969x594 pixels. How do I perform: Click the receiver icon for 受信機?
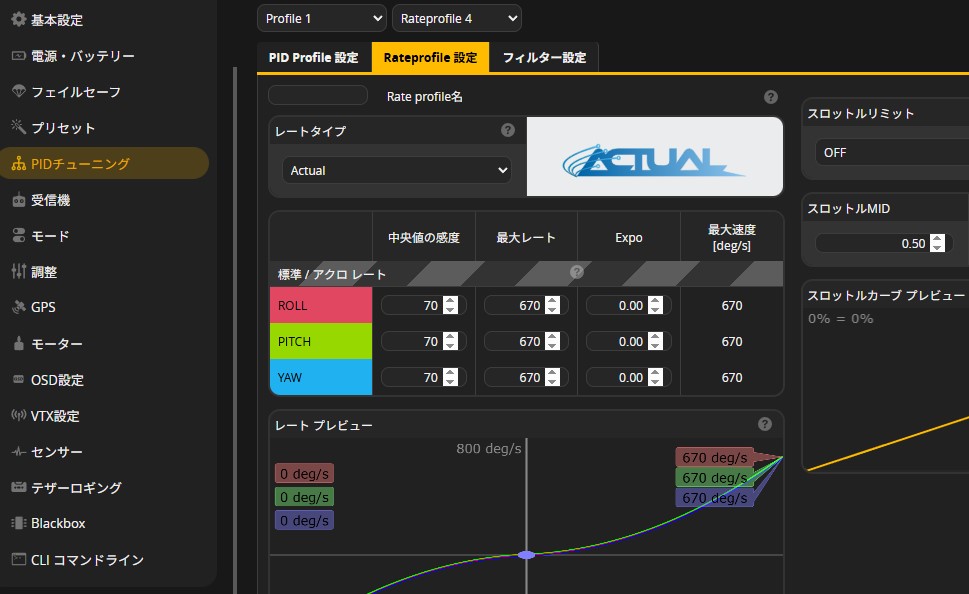point(18,200)
